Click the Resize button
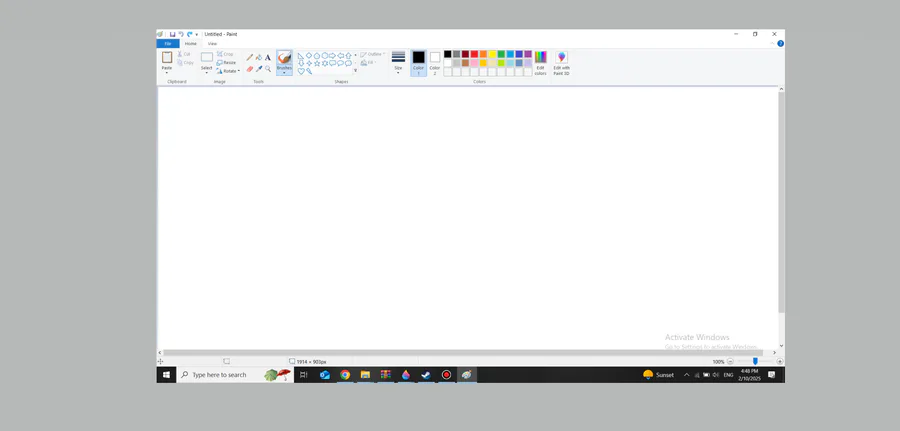This screenshot has width=900, height=431. [x=226, y=63]
